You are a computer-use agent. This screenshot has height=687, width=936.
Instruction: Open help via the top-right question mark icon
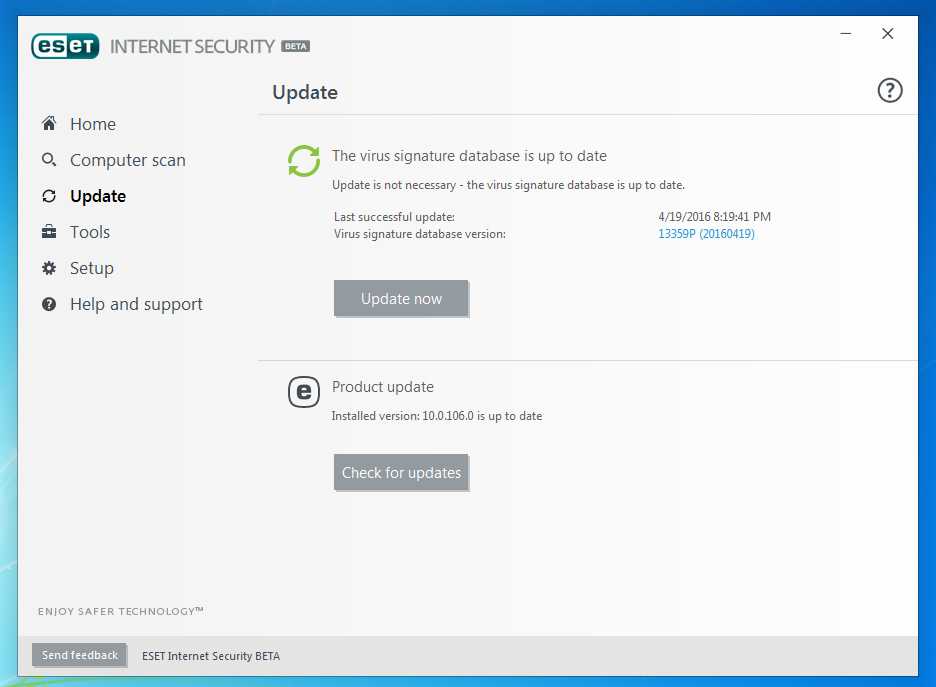pos(889,91)
